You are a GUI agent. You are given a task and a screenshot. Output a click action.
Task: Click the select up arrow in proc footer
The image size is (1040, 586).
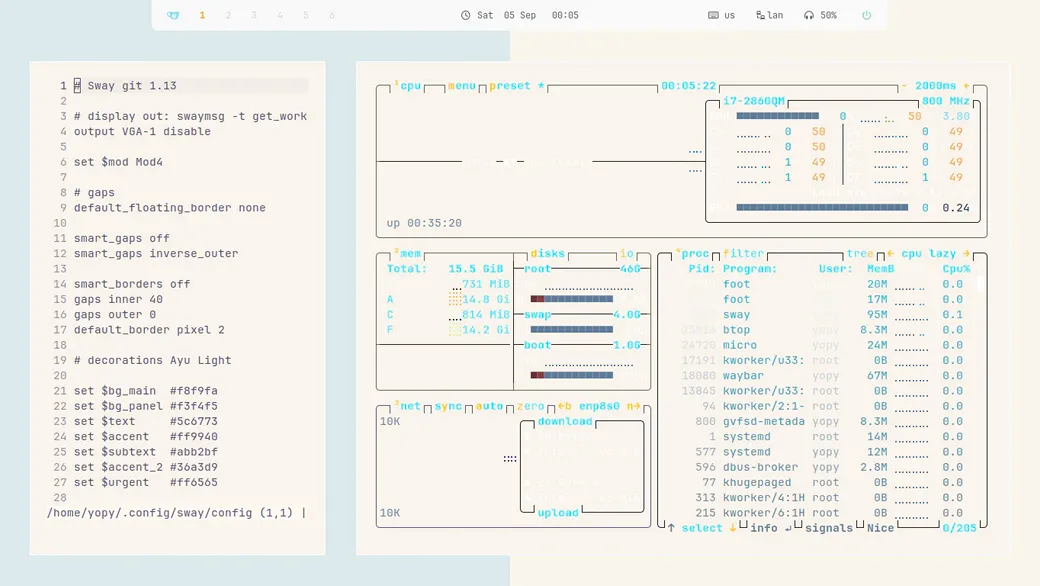(x=671, y=528)
